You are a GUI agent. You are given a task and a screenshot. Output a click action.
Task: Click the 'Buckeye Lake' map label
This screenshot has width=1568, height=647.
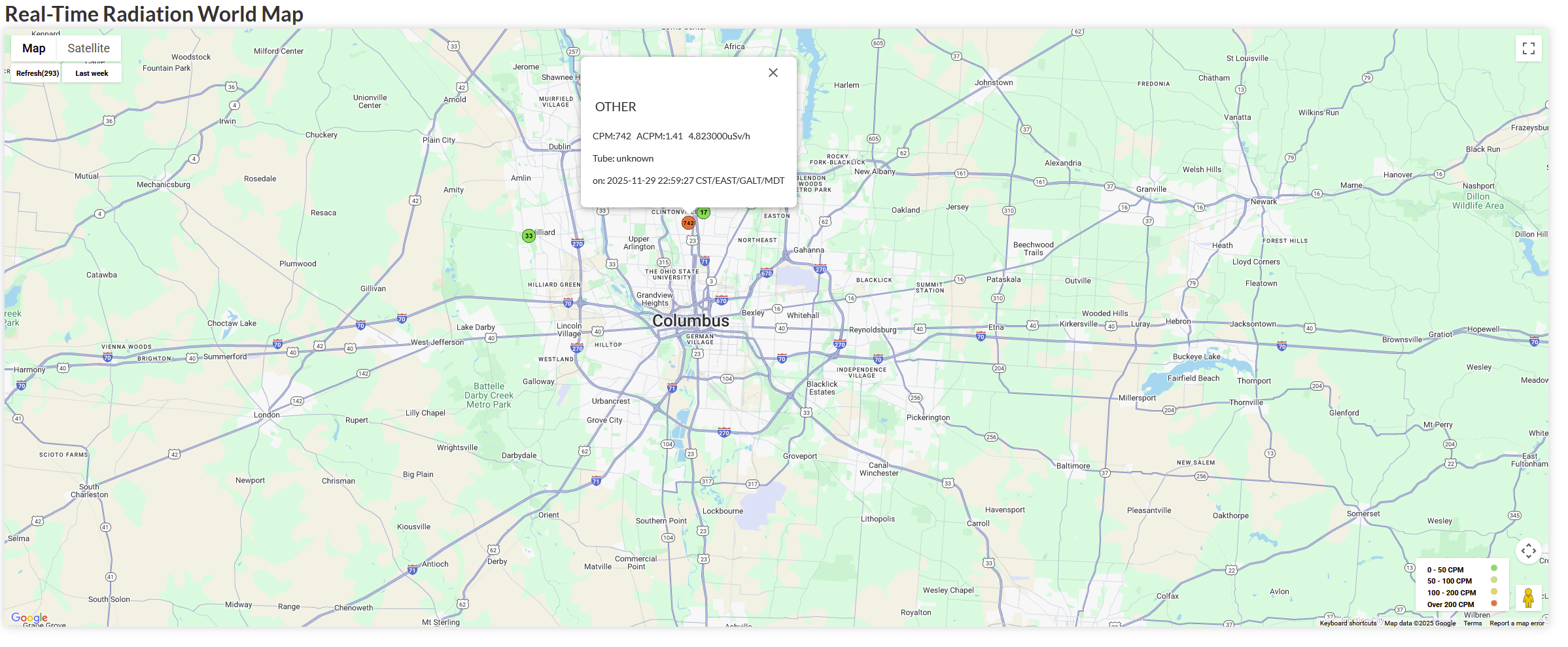[x=1196, y=357]
